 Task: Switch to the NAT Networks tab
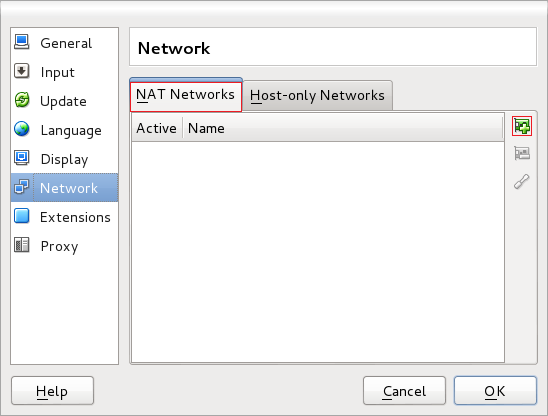click(x=186, y=95)
